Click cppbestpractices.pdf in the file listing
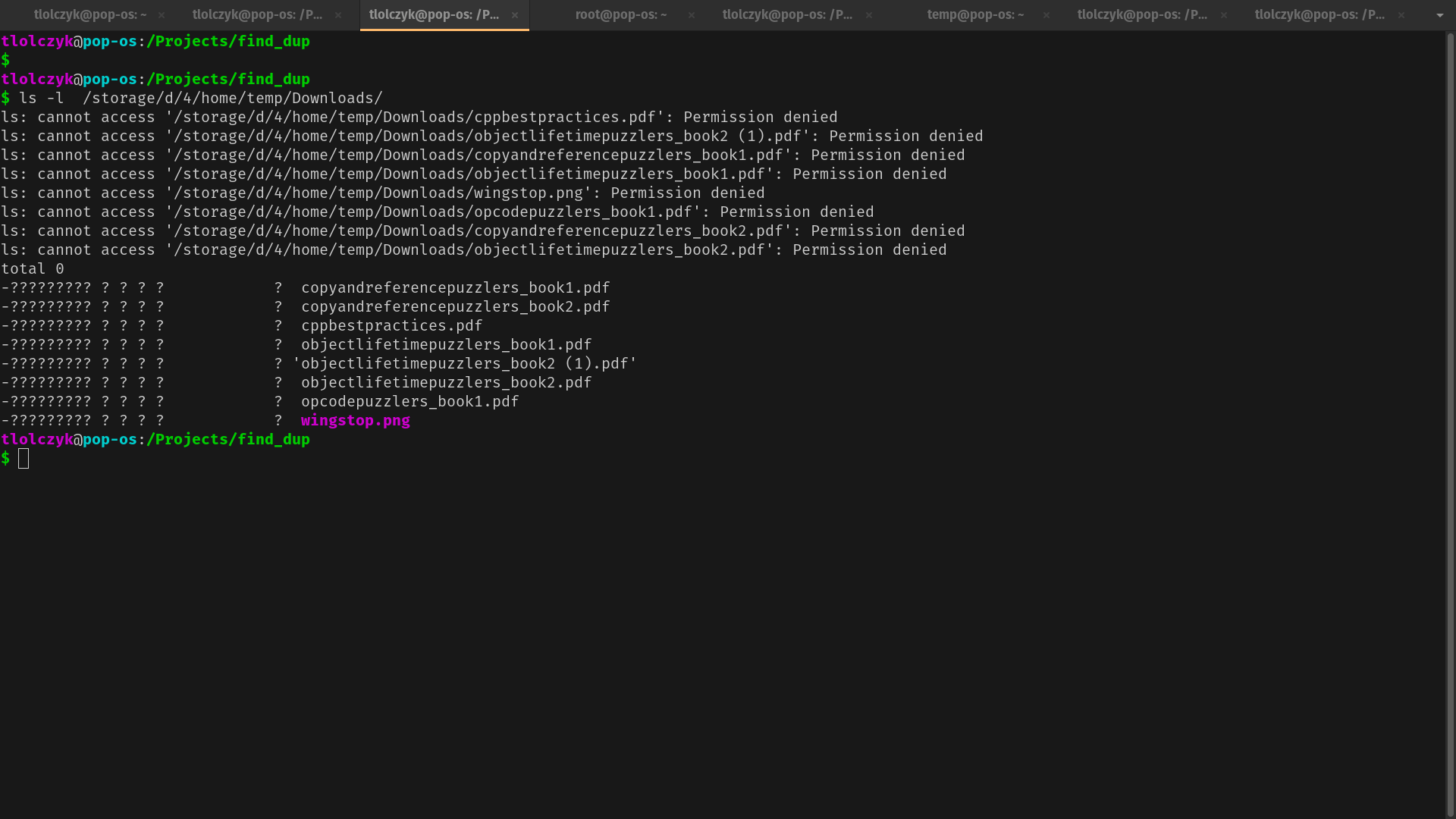 (x=392, y=326)
